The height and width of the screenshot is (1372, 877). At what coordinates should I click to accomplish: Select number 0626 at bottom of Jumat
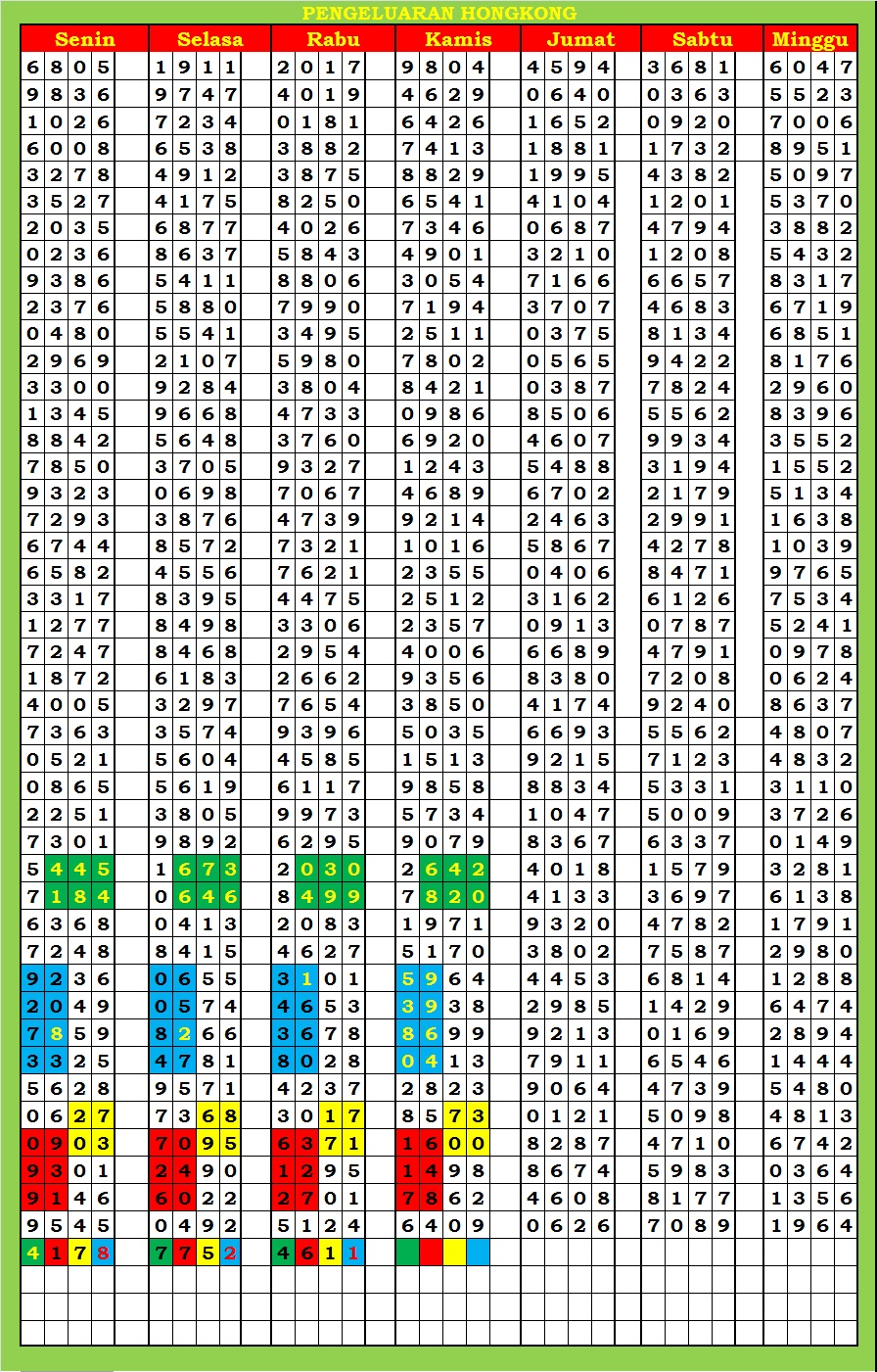[x=568, y=1225]
